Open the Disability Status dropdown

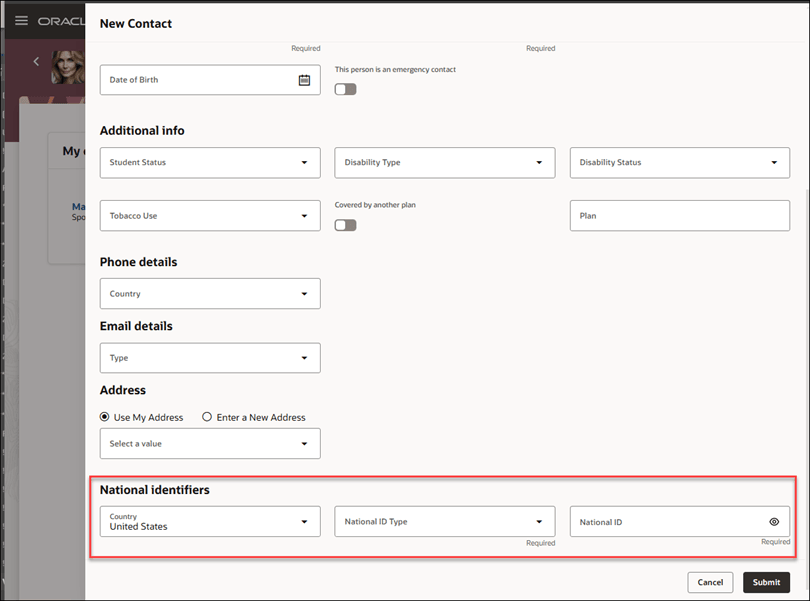click(x=680, y=163)
